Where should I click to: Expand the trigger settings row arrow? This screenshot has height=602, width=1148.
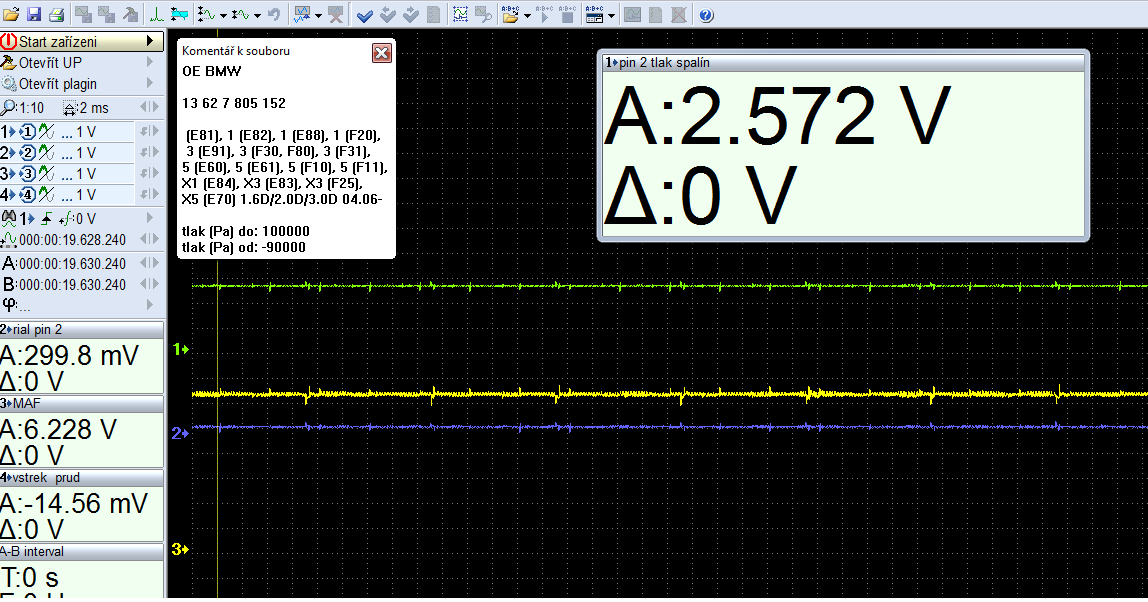pyautogui.click(x=150, y=218)
